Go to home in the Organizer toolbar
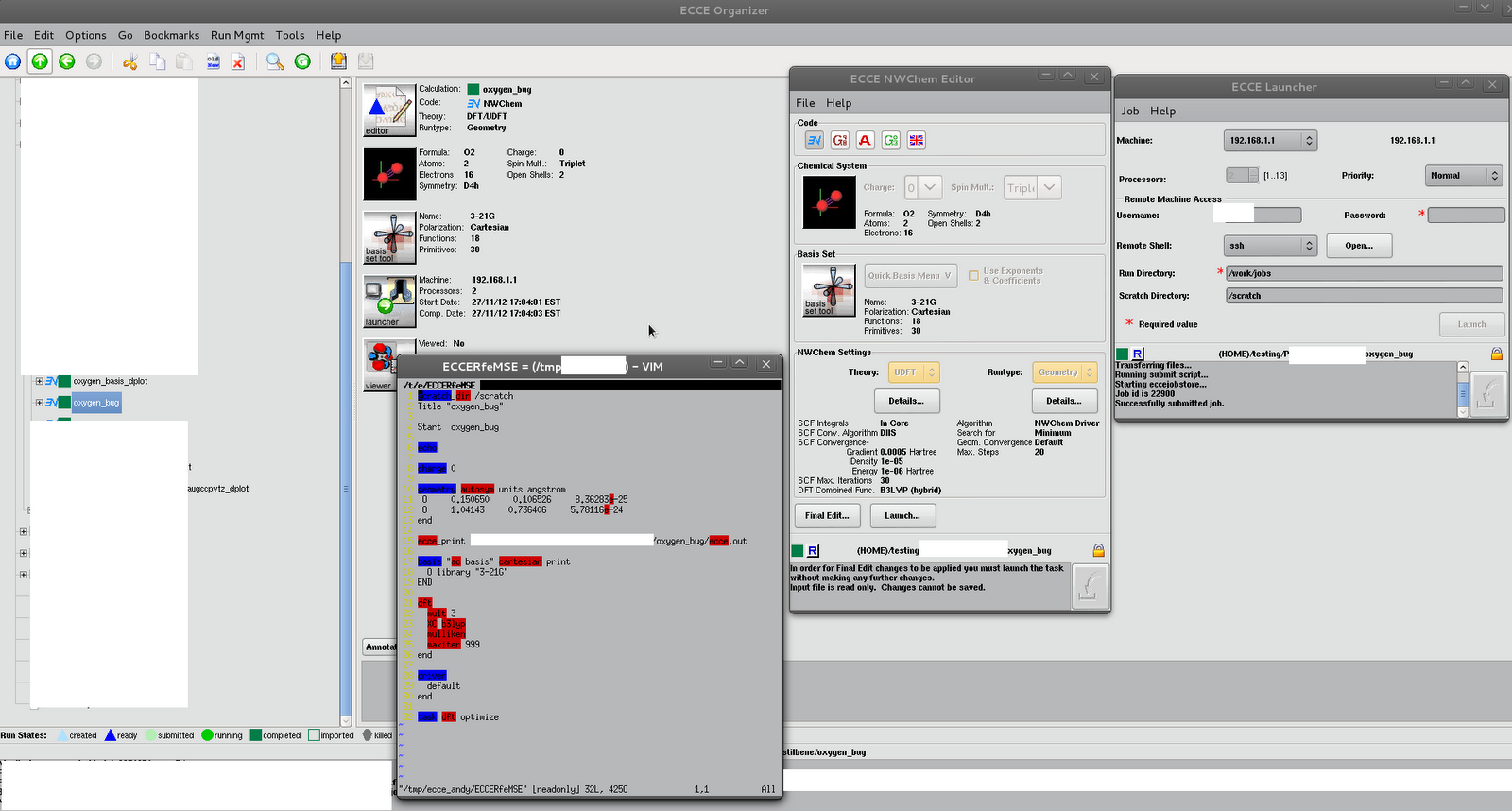The image size is (1512, 811). [12, 61]
